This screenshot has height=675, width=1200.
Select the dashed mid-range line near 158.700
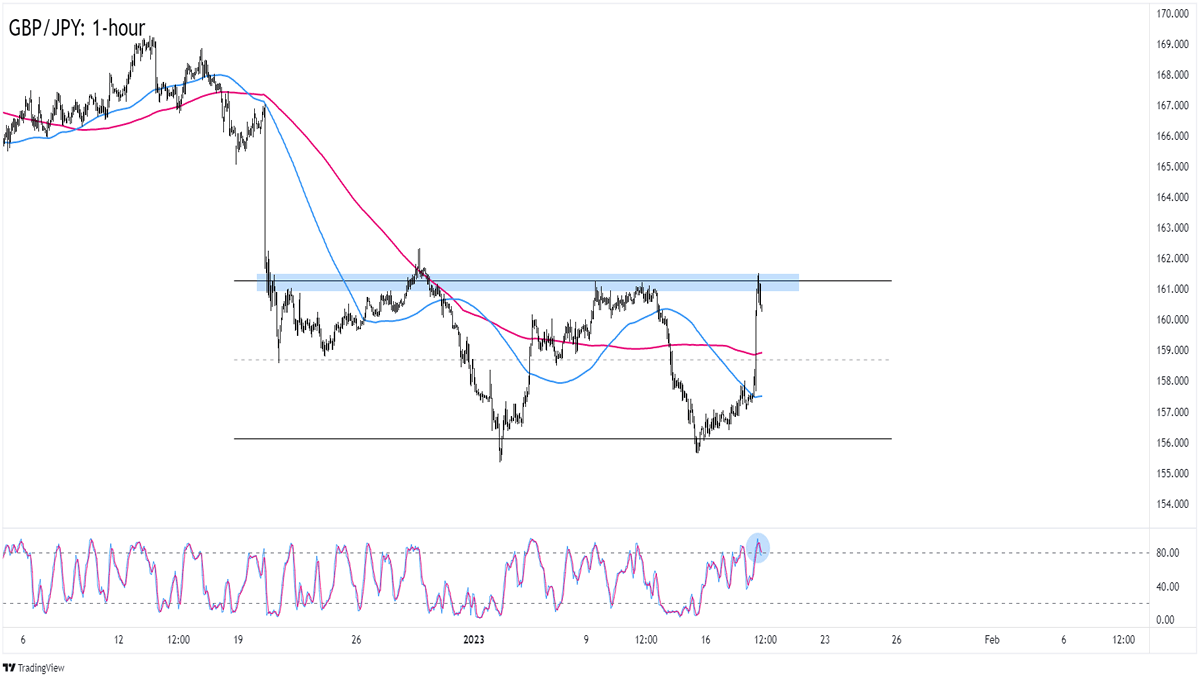pos(563,359)
